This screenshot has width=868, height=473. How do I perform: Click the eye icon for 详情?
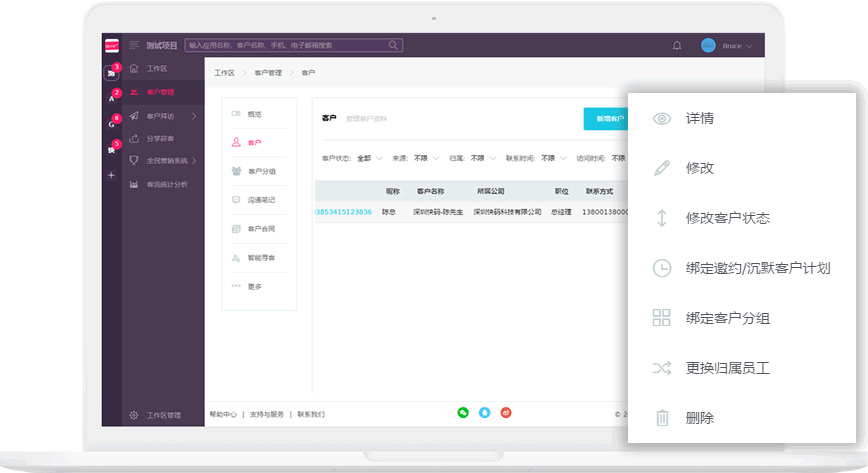pyautogui.click(x=661, y=118)
